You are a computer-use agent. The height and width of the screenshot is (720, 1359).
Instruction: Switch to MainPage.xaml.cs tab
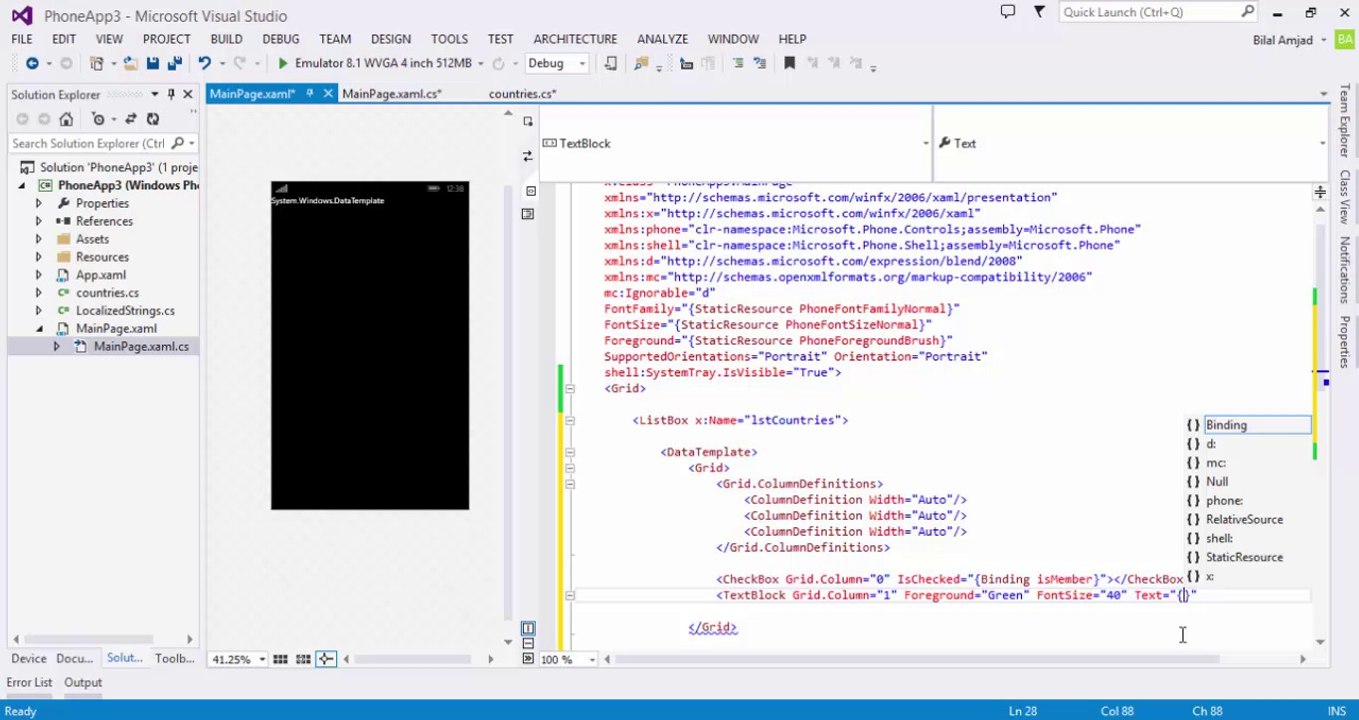[x=391, y=93]
